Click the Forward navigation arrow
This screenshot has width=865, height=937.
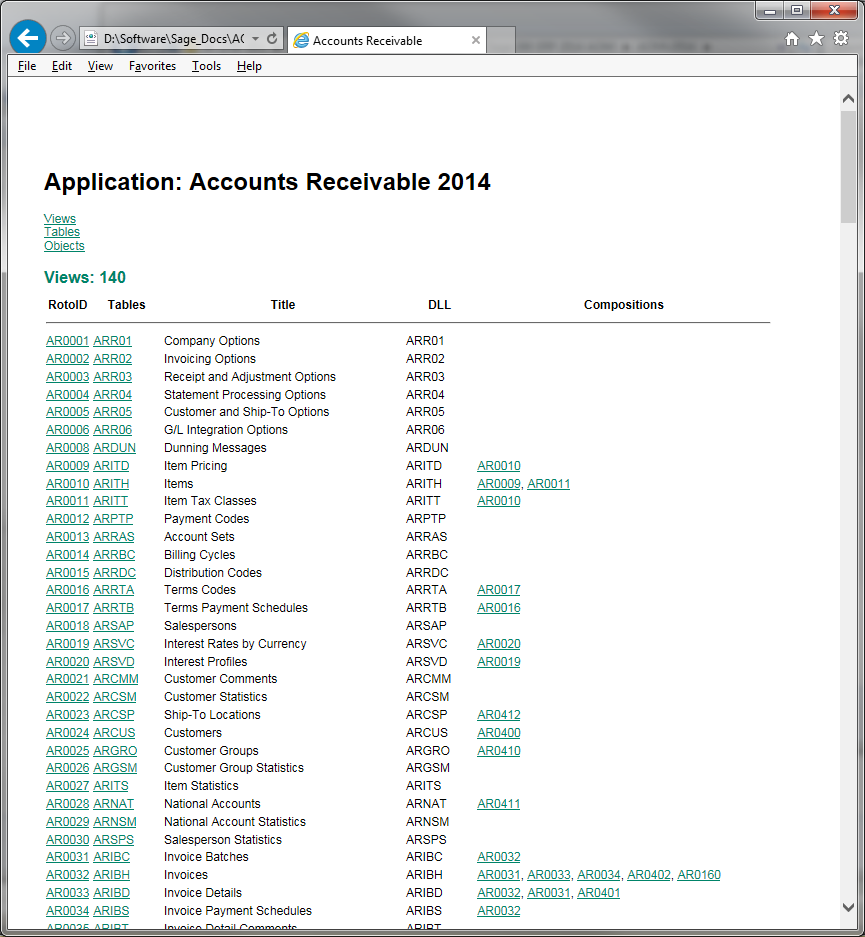click(x=62, y=39)
